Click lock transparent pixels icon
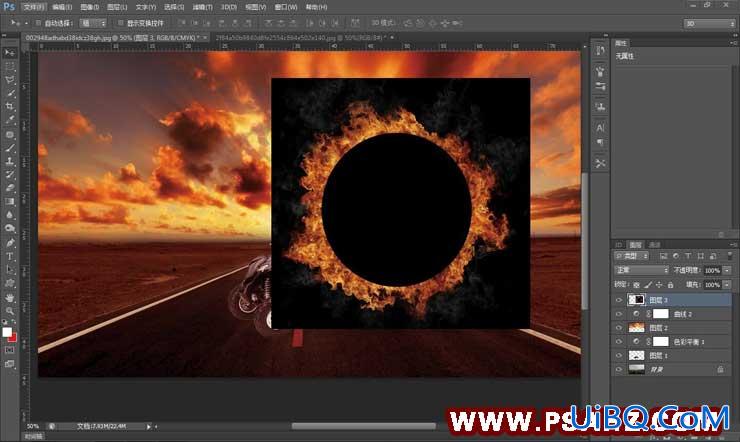This screenshot has width=740, height=442. pos(636,285)
